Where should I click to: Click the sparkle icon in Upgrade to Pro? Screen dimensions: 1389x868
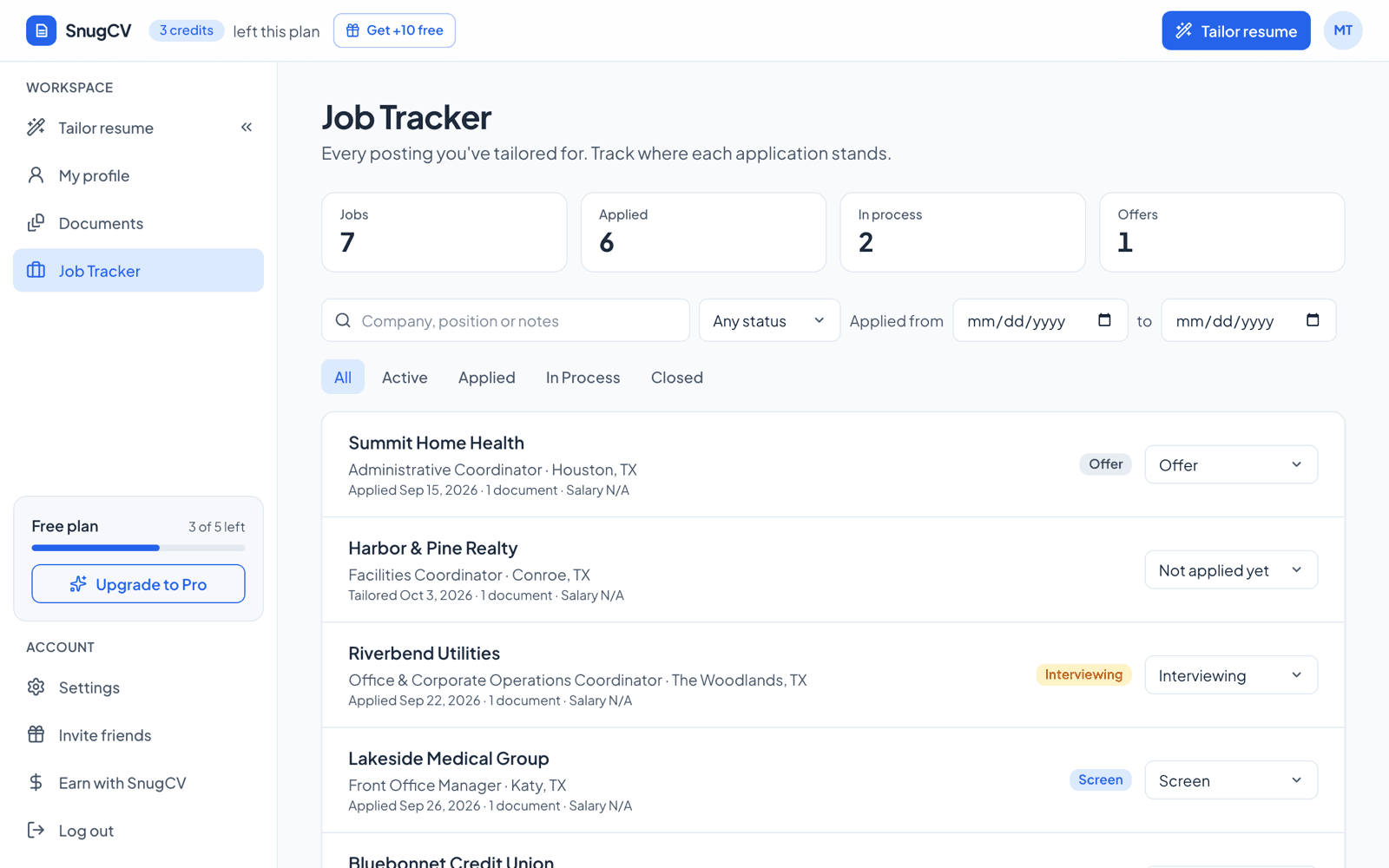coord(78,584)
